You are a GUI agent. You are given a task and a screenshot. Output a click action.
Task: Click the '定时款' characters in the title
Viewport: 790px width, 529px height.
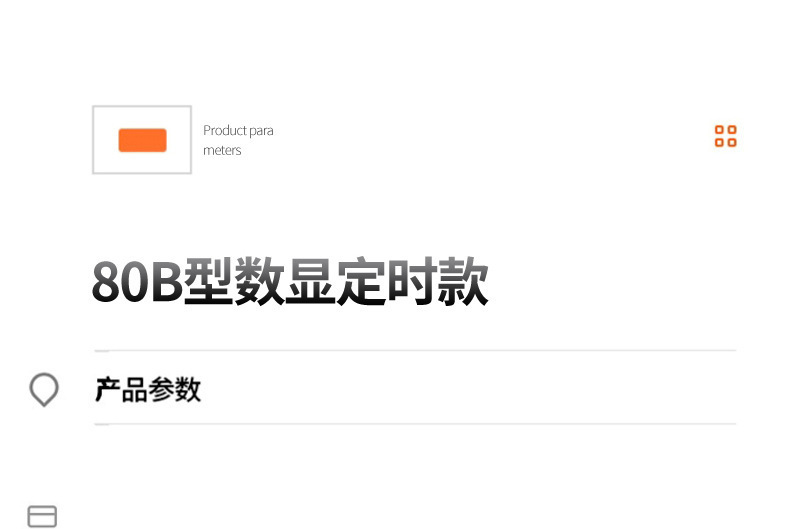[x=413, y=281]
